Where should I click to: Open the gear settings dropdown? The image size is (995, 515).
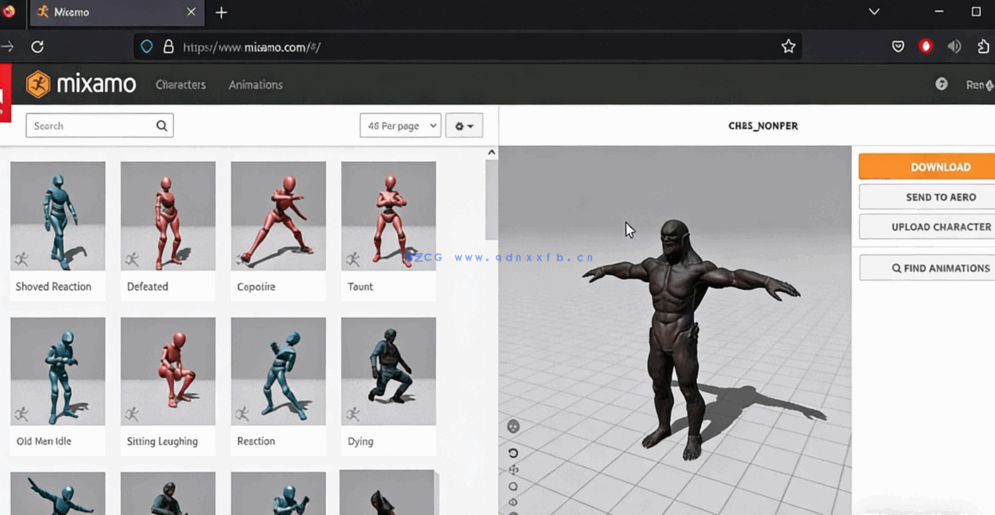coord(464,126)
